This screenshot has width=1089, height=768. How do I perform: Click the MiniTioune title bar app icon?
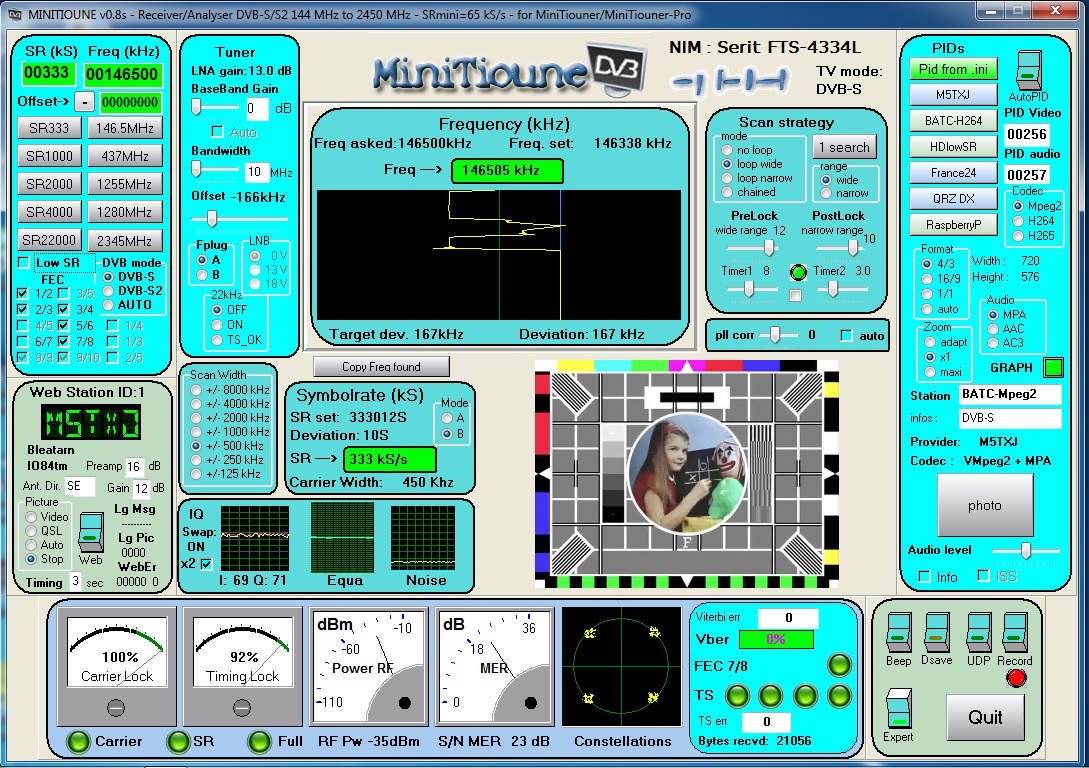coord(14,13)
